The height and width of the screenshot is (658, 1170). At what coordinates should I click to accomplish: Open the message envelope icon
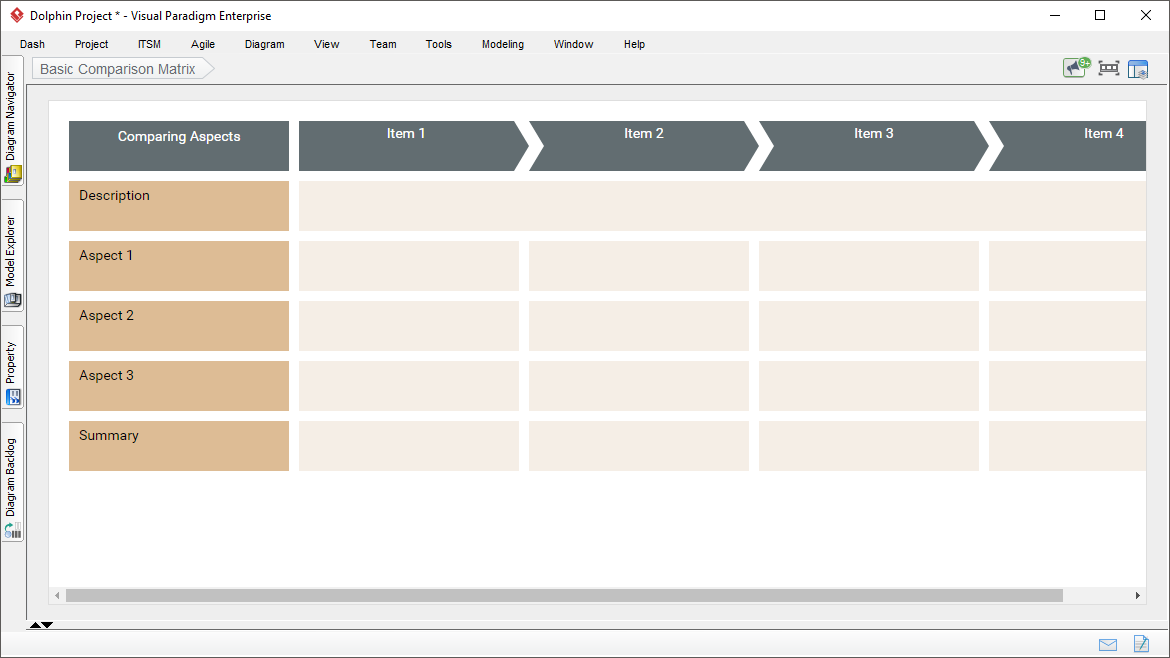(1108, 645)
